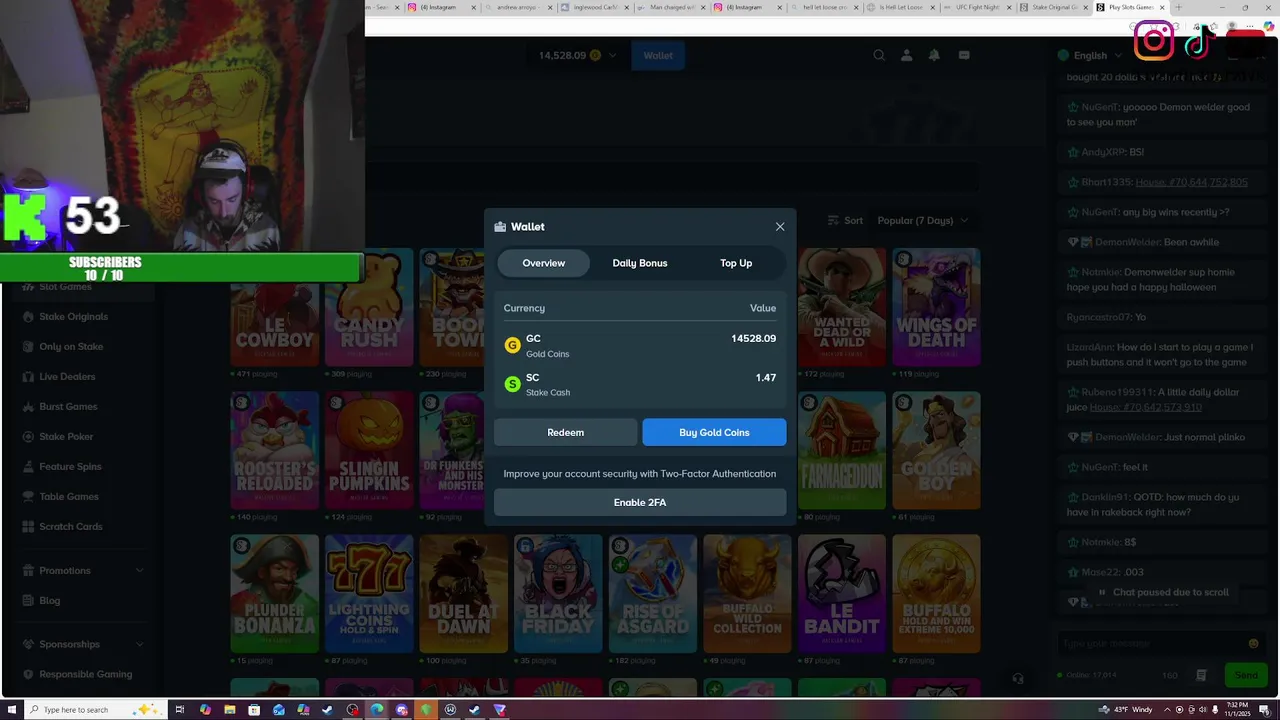Open the search magnifier in site header
This screenshot has width=1280, height=720.
tap(879, 56)
